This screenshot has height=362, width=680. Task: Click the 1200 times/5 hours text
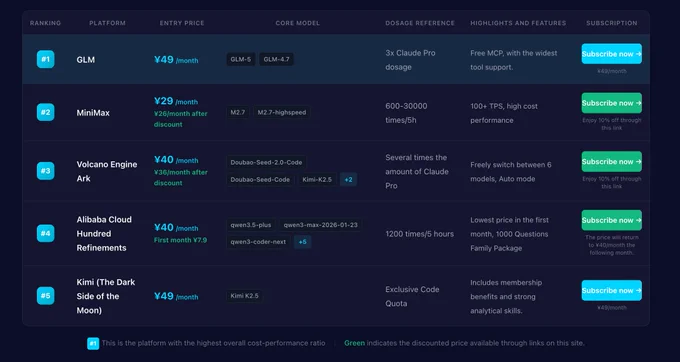coord(419,234)
